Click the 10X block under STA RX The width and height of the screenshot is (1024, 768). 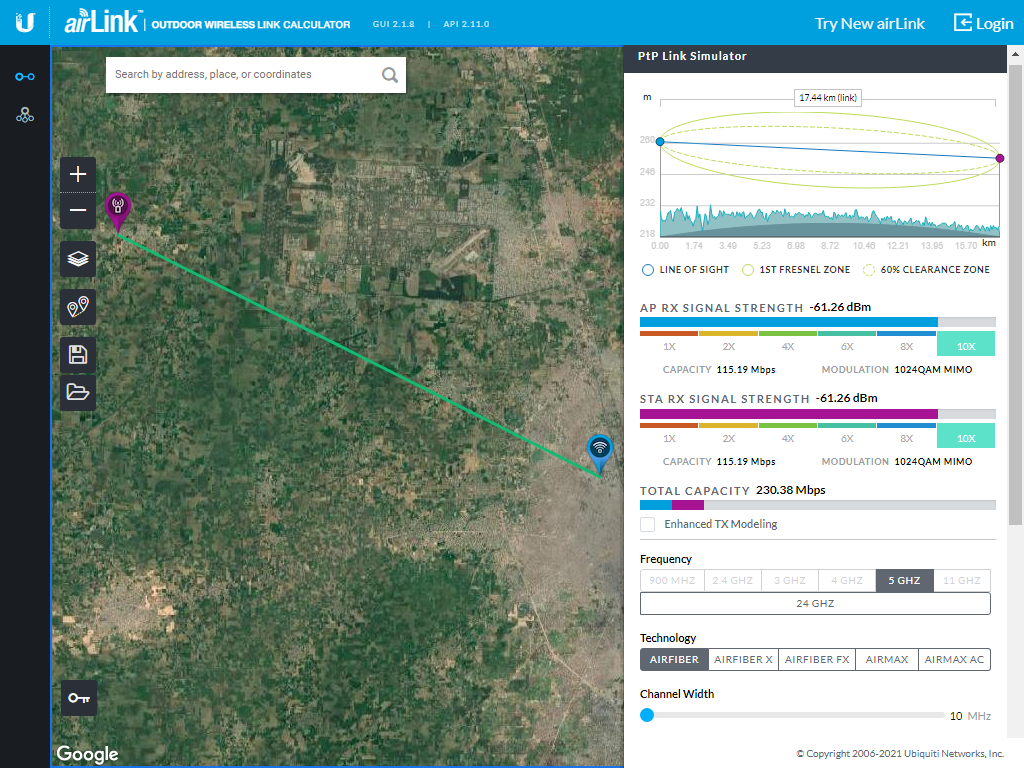pos(966,436)
